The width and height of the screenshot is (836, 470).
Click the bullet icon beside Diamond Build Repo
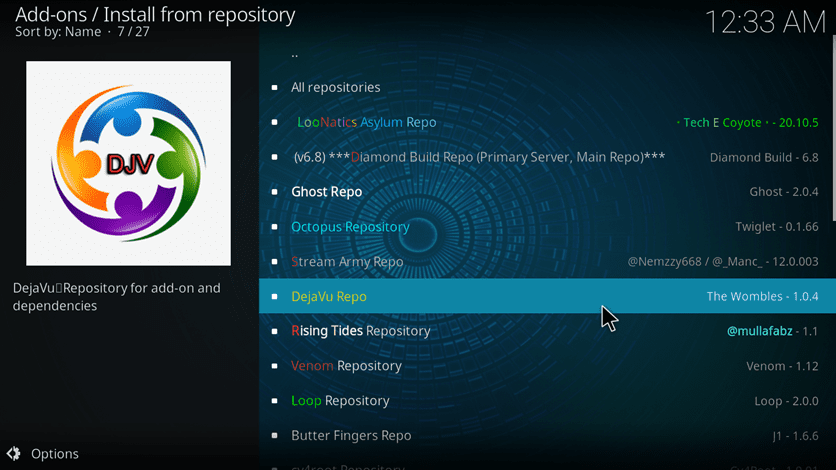coord(275,157)
